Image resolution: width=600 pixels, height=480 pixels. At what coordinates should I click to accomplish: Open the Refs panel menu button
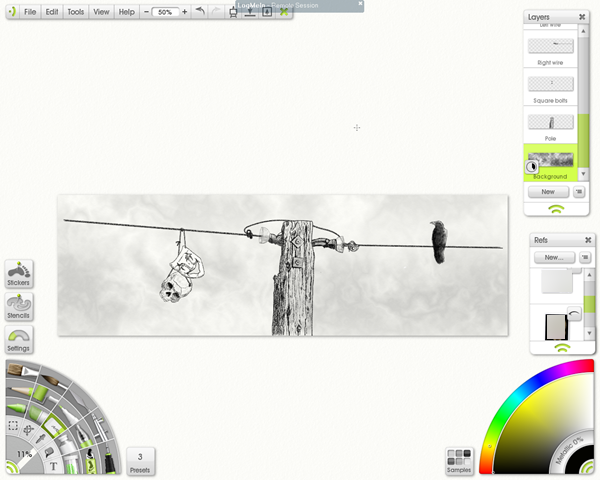click(585, 257)
